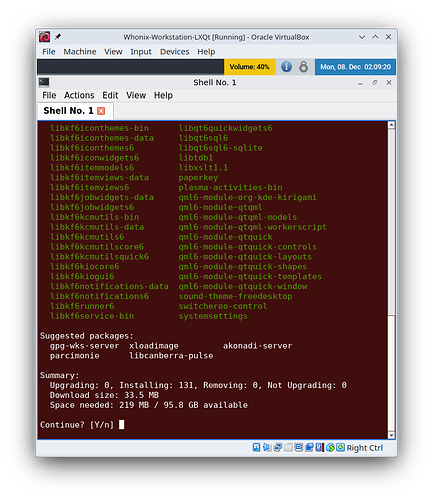Click package name systemsettings

tap(213, 316)
